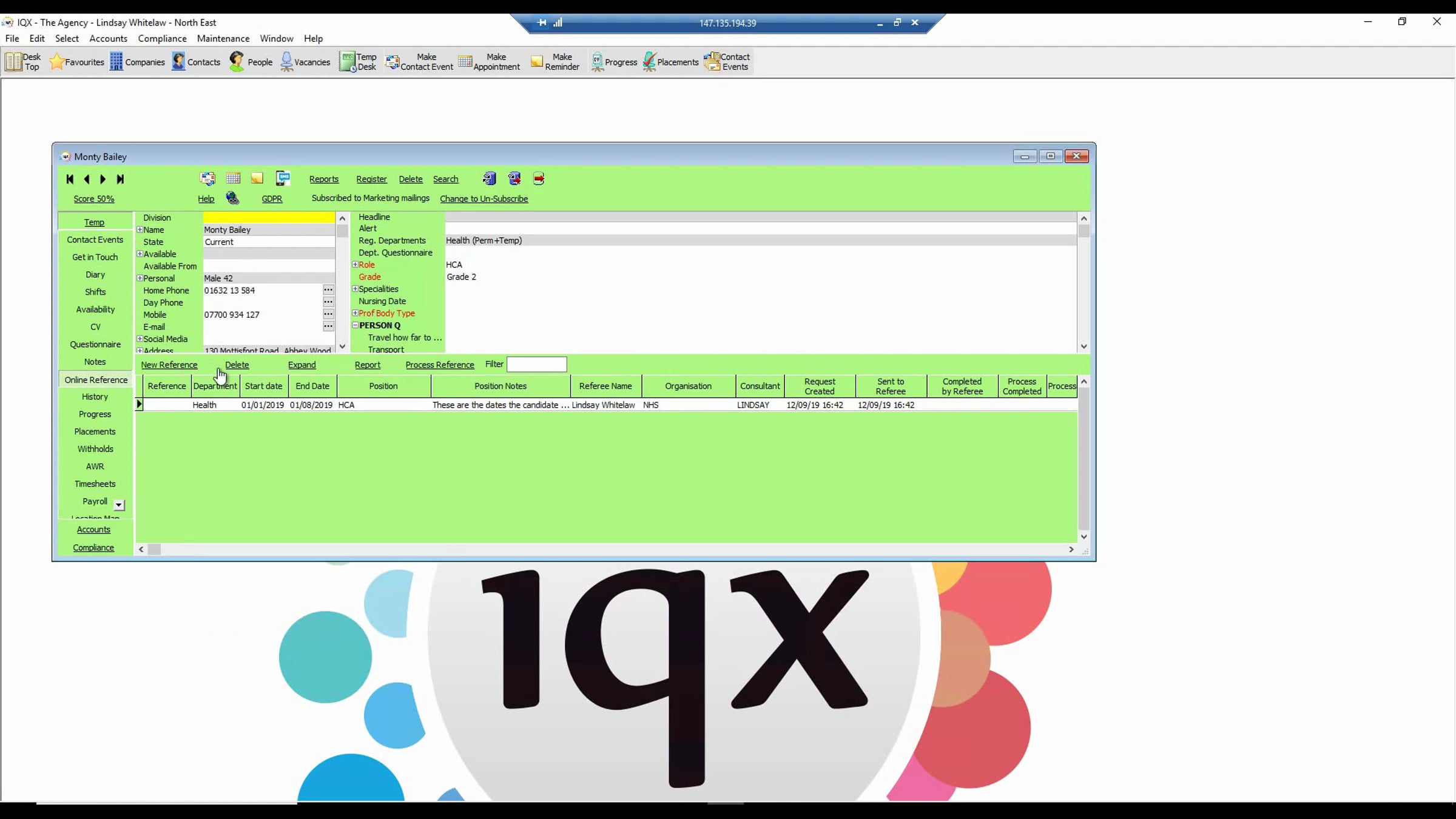Viewport: 1456px width, 819px height.
Task: Open Contacts from the main toolbar
Action: [196, 62]
